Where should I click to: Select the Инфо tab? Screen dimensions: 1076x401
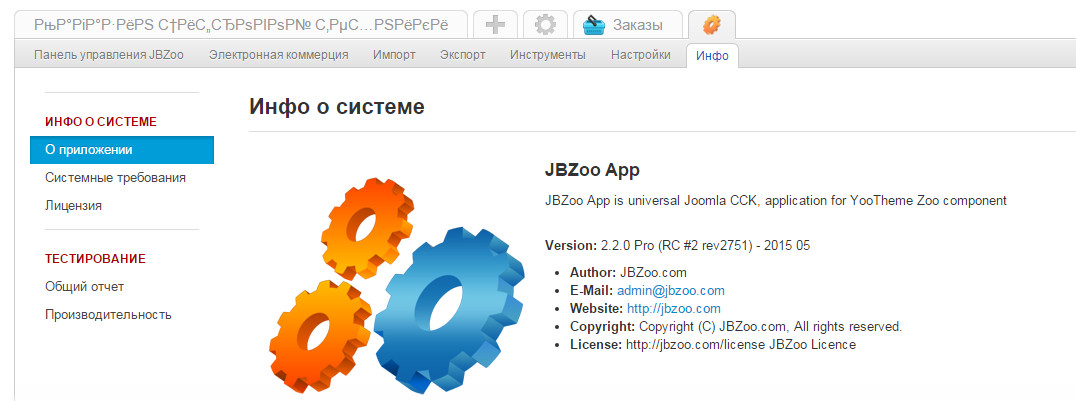(712, 56)
